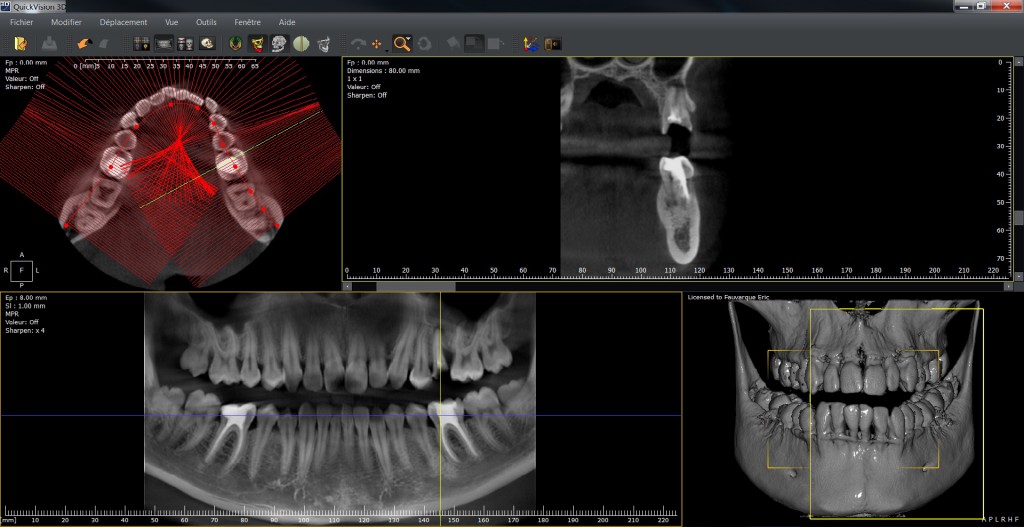Open the Déplacement menu
Screen dimensions: 1024x527
[123, 22]
